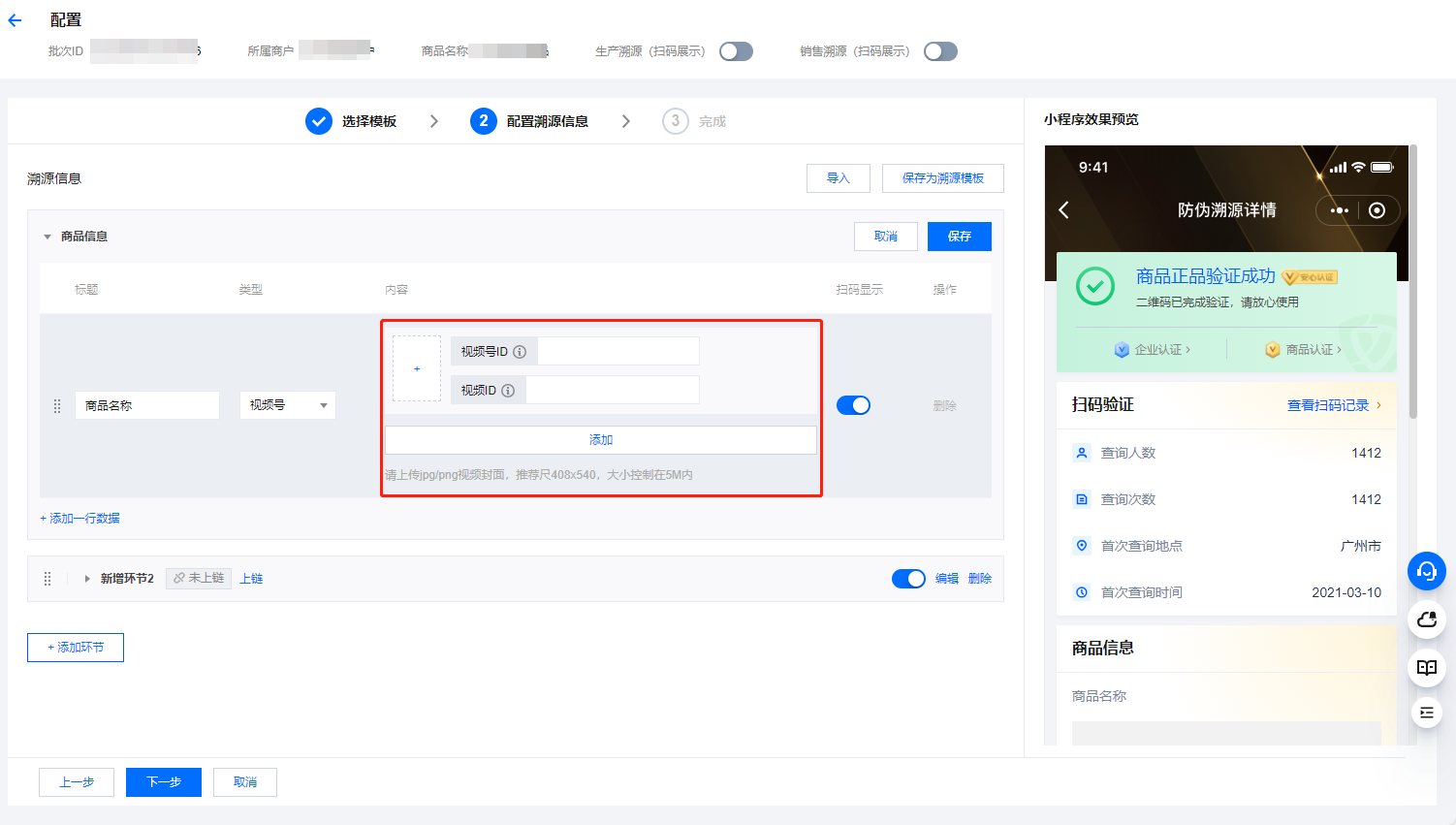Click the circular close target icon in preview
The image size is (1456, 825).
click(x=1377, y=210)
